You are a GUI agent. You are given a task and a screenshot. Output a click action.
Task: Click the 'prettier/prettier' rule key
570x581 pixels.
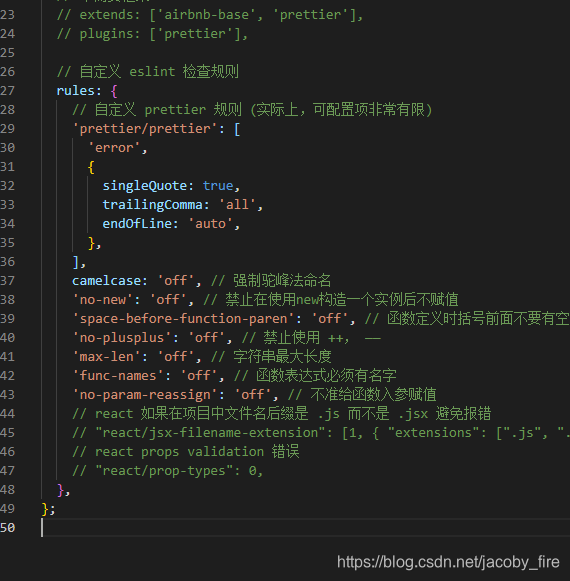pyautogui.click(x=145, y=129)
